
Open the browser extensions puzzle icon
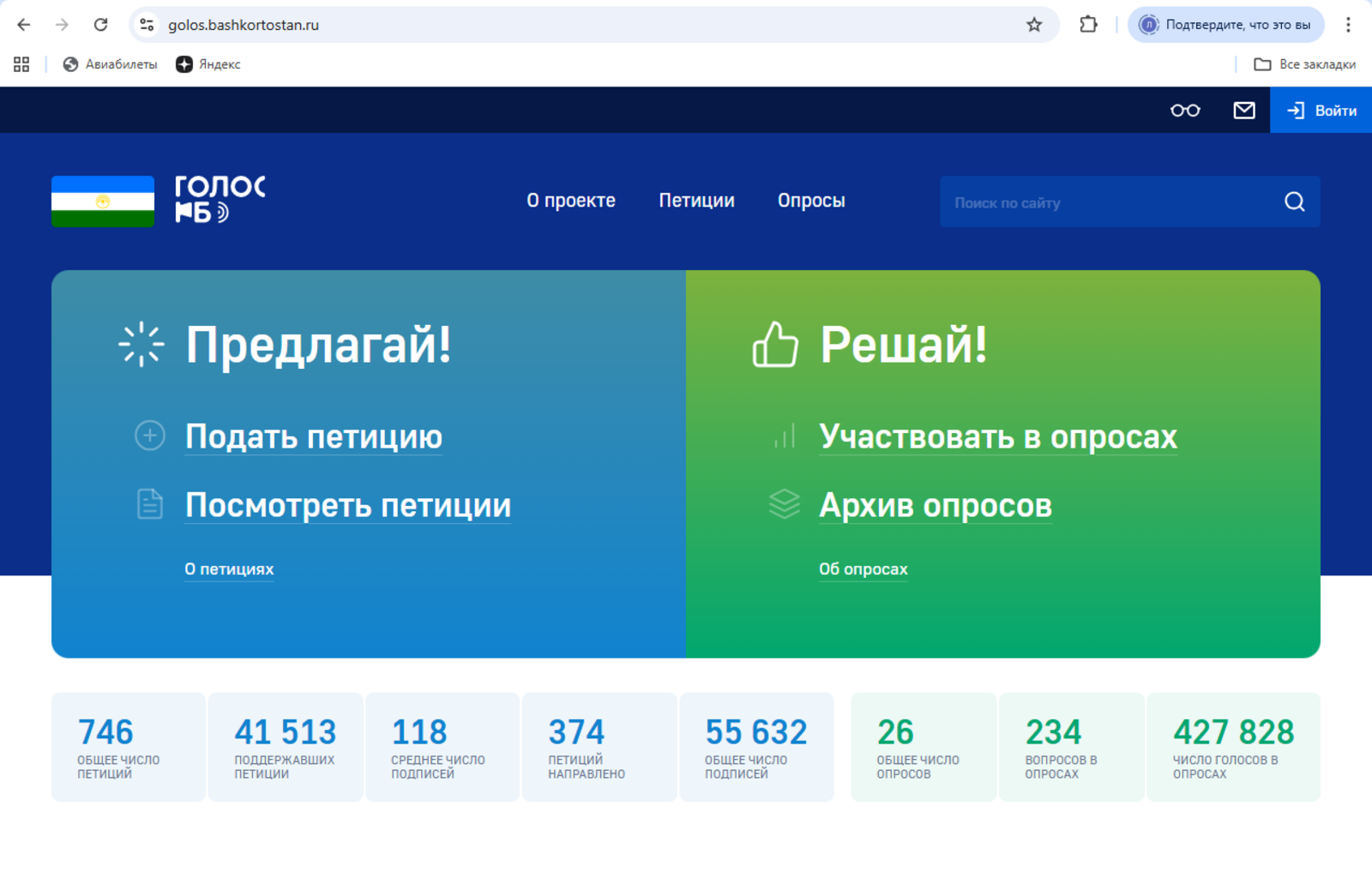point(1088,25)
